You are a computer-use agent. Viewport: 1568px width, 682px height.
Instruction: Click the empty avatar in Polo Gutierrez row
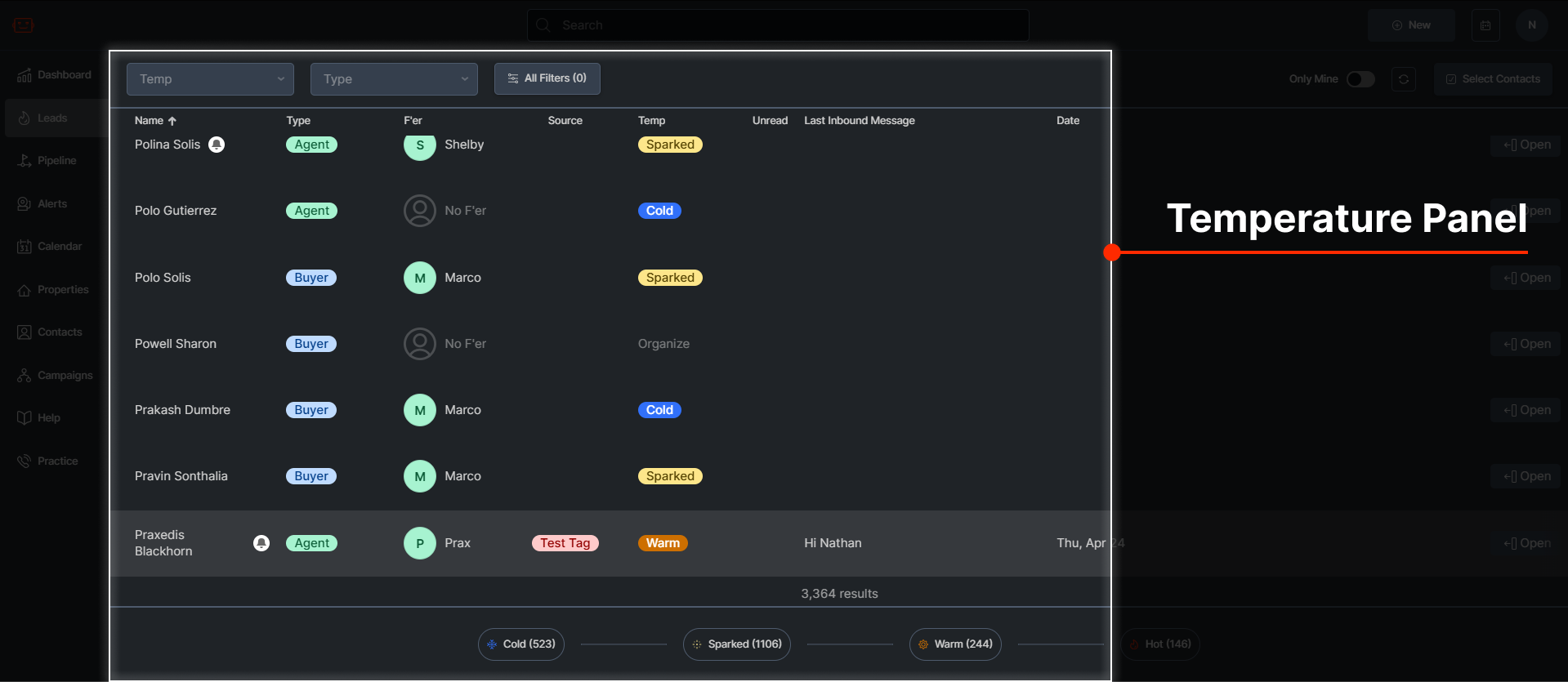pos(420,211)
